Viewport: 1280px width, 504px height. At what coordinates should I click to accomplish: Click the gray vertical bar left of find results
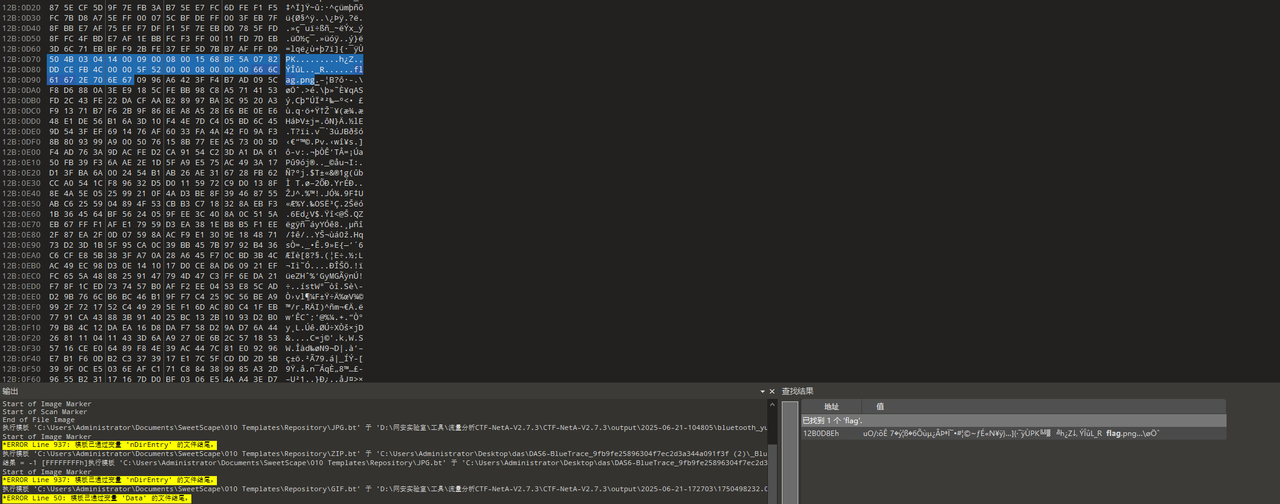(x=789, y=450)
